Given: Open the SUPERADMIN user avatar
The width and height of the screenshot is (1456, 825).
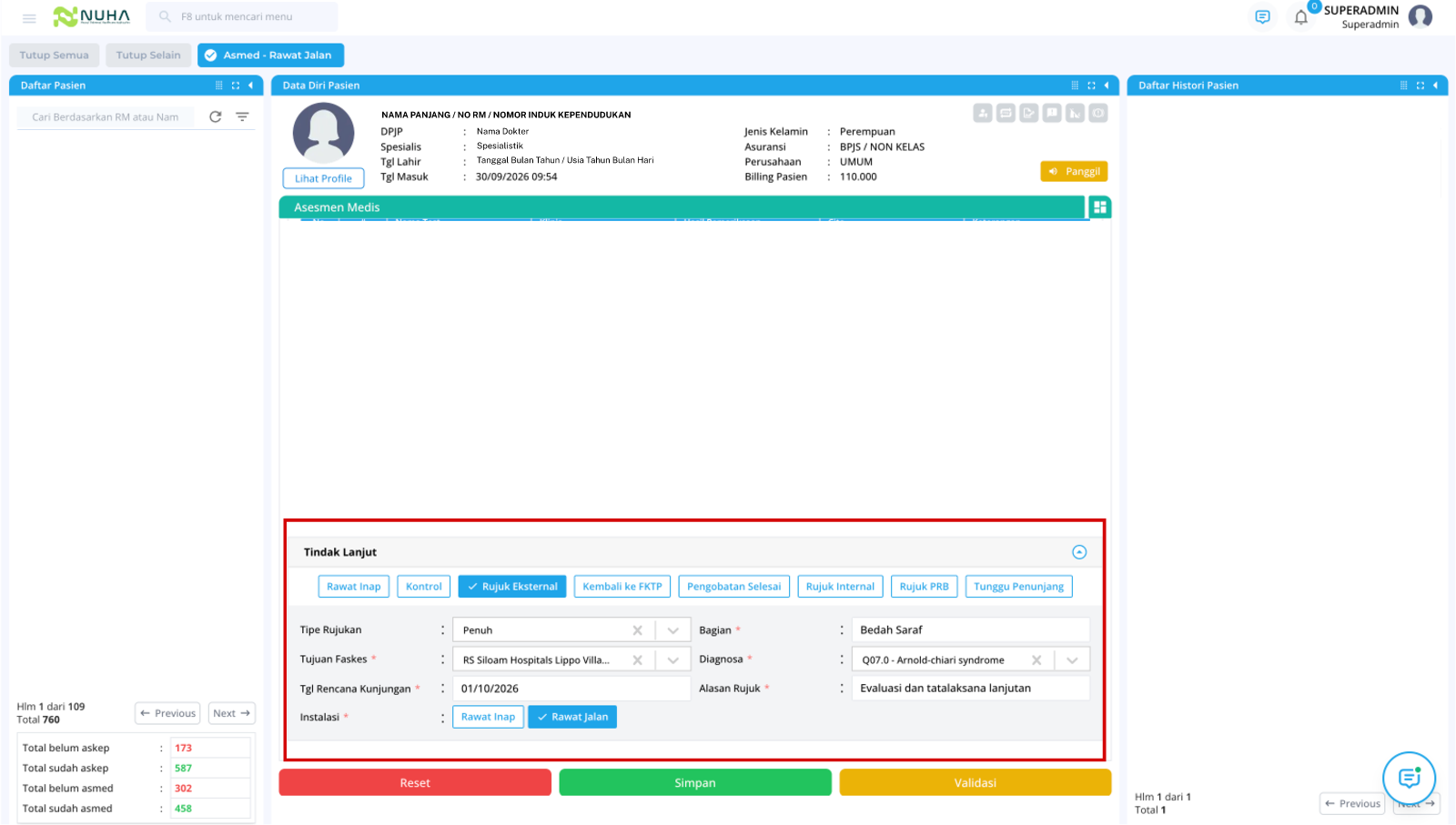Looking at the screenshot, I should point(1420,16).
